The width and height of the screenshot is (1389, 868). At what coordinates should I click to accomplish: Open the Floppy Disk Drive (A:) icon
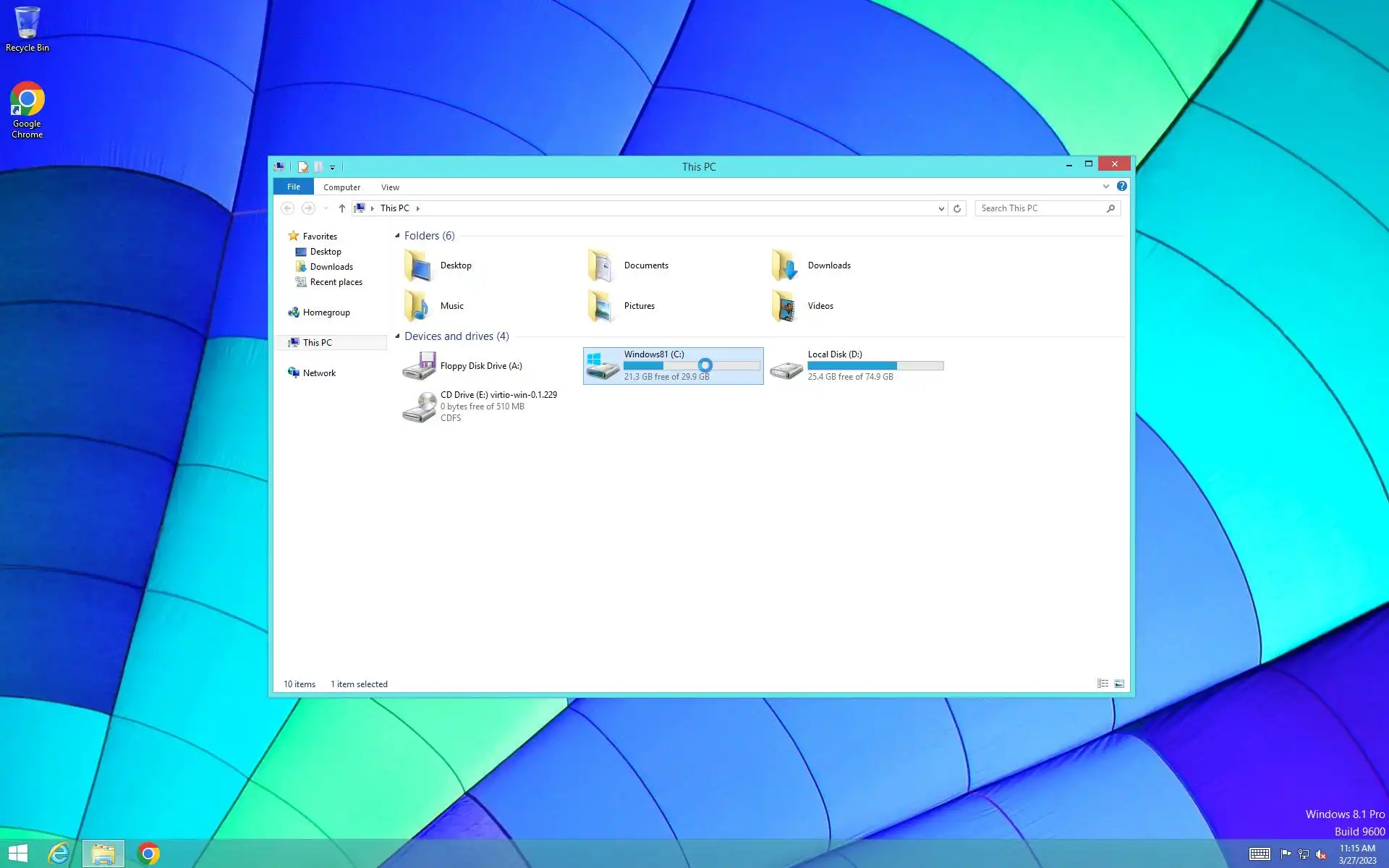[419, 366]
